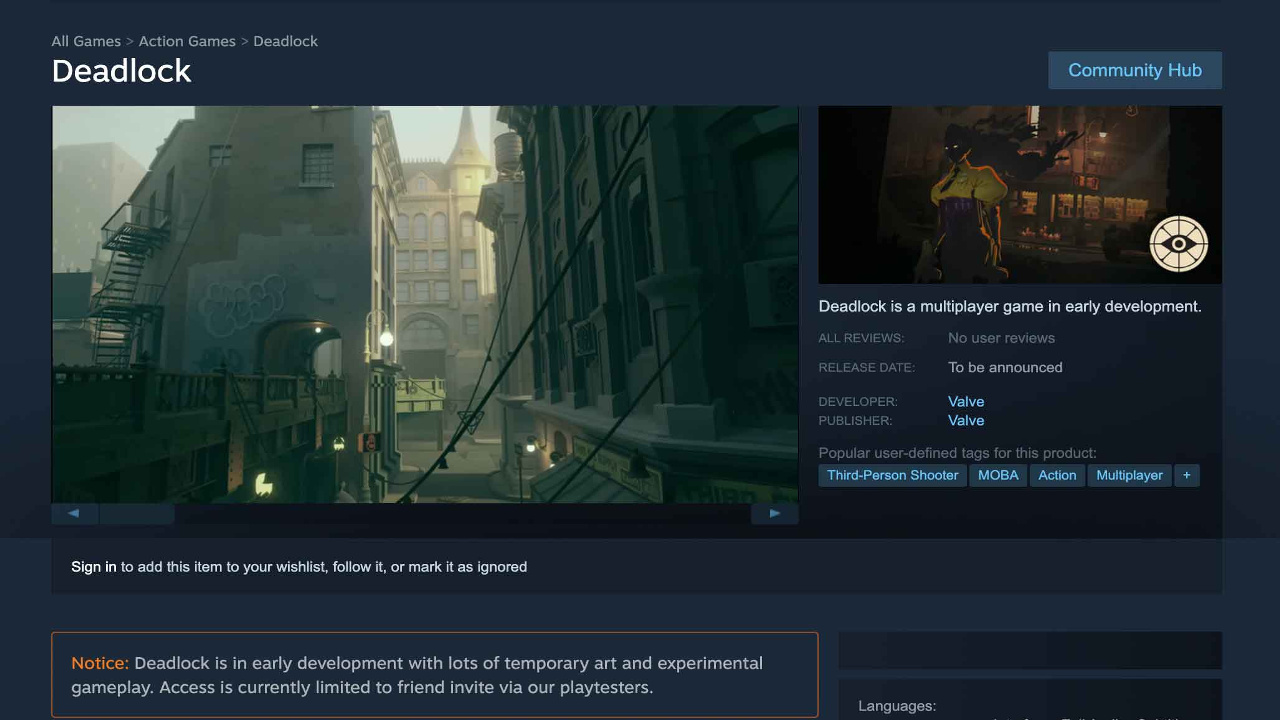
Task: Click the Sign in link
Action: pos(93,566)
